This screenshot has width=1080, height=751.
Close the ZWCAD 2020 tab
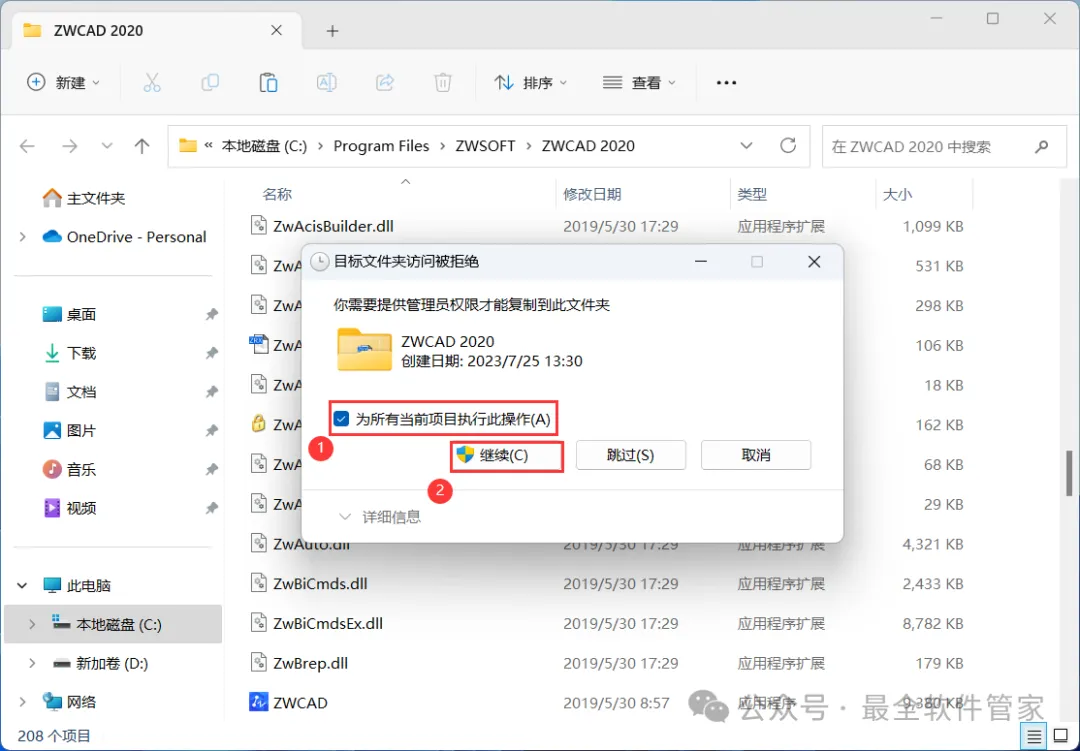(276, 30)
